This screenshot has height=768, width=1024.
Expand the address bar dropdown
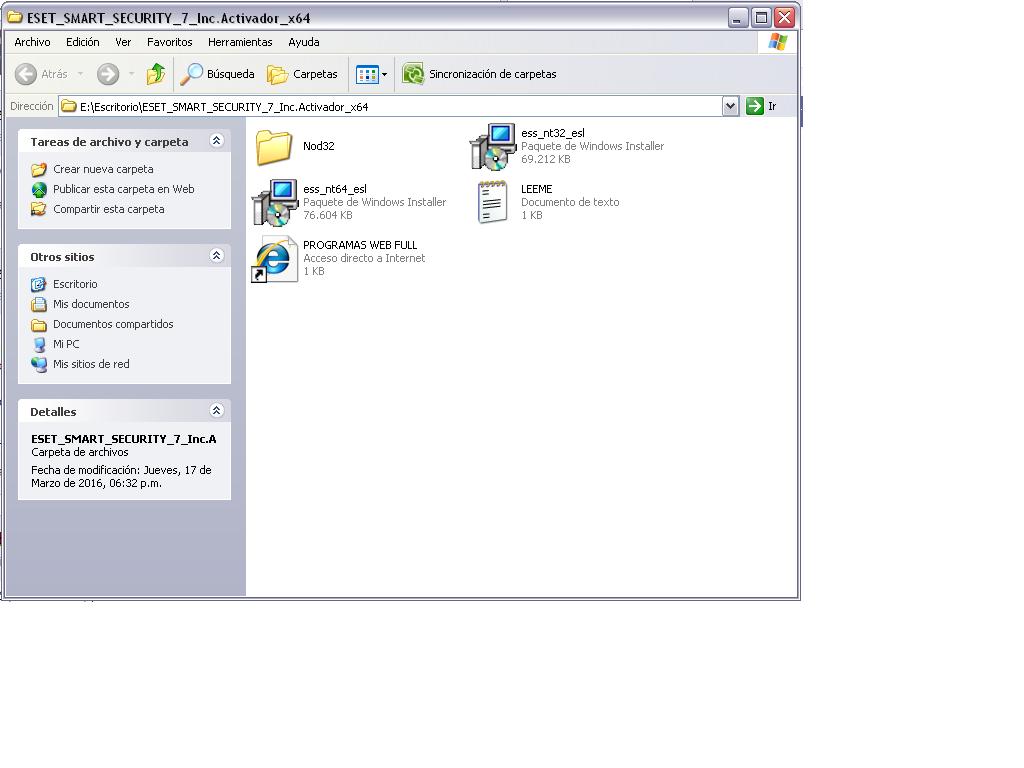730,106
